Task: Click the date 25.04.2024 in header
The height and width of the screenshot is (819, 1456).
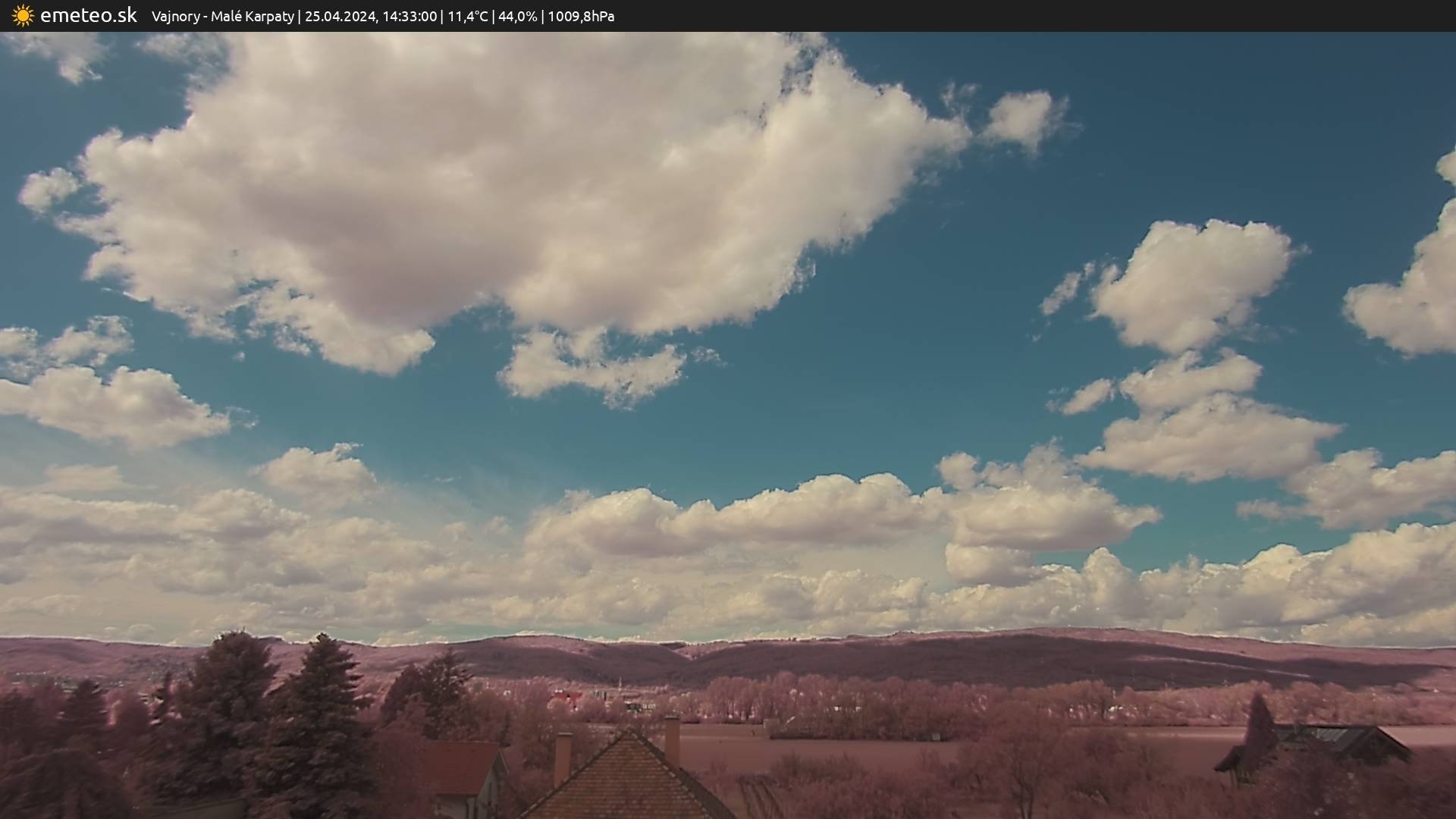Action: coord(340,17)
